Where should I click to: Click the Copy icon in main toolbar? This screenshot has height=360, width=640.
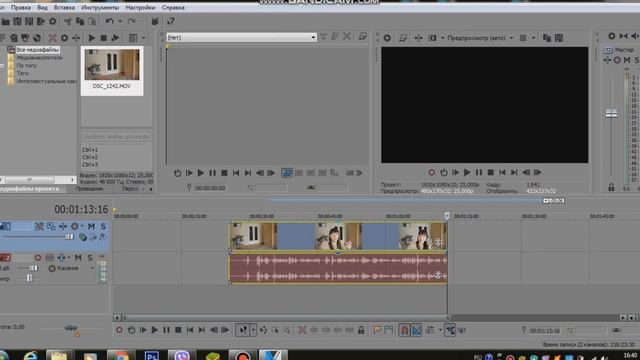tap(80, 21)
